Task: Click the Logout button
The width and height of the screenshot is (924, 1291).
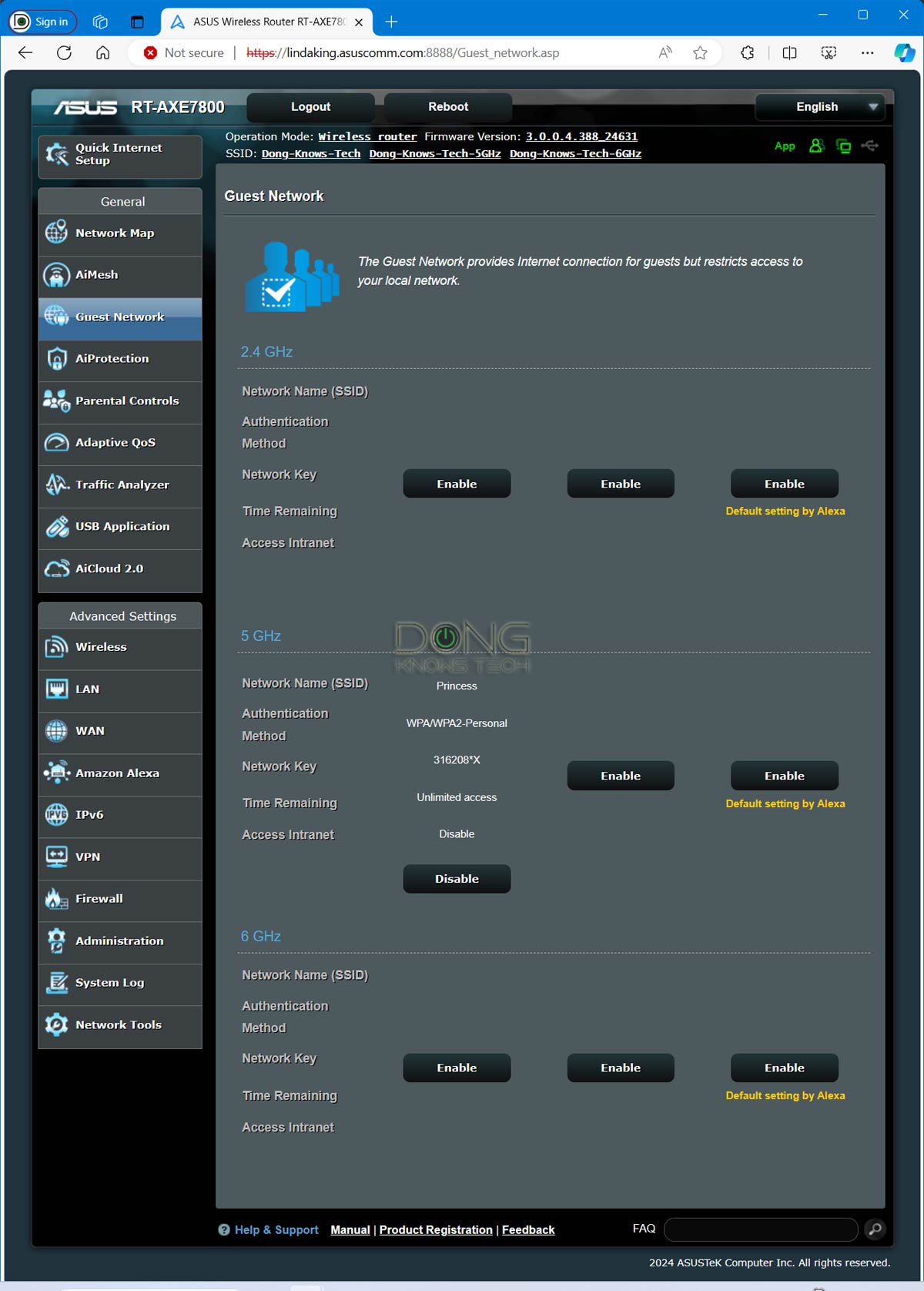Action: tap(311, 107)
